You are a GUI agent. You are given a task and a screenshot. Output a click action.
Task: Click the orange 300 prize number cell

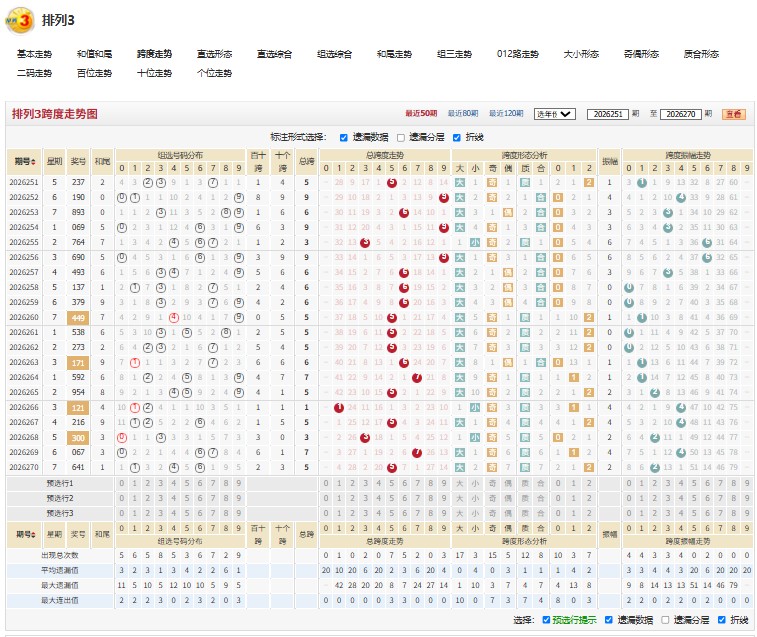pos(78,438)
